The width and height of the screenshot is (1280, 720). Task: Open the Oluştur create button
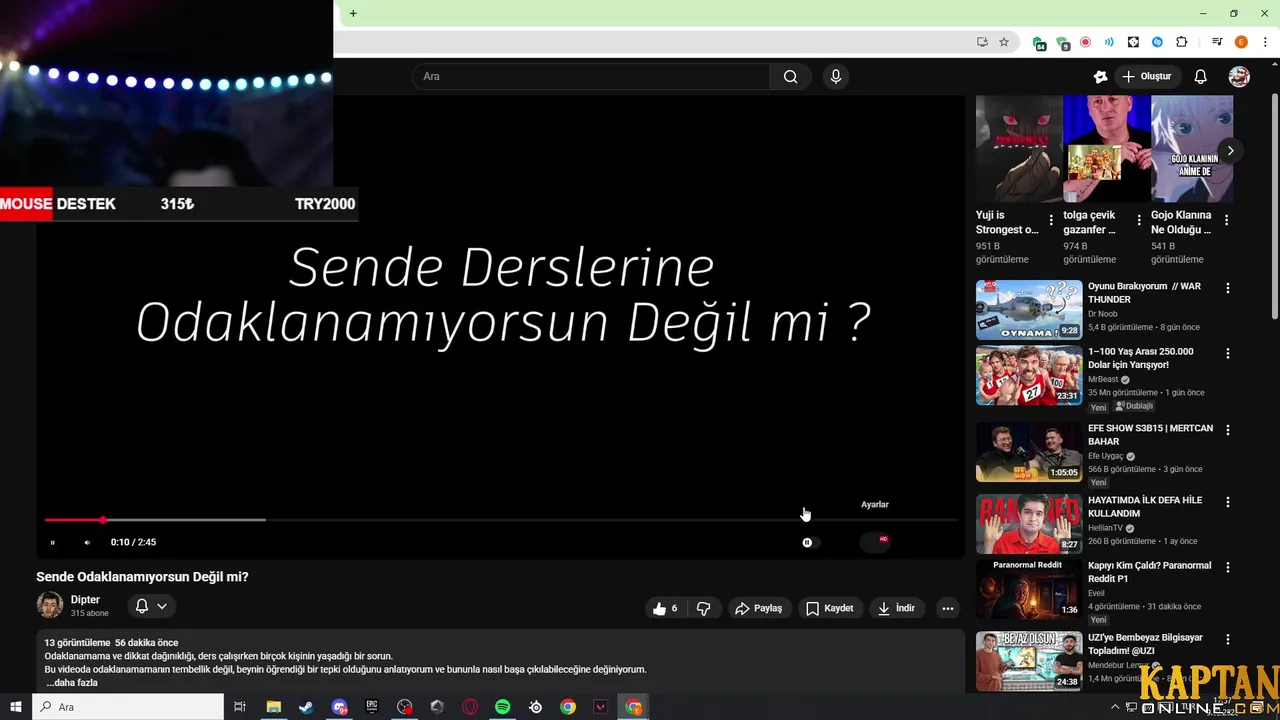point(1146,76)
